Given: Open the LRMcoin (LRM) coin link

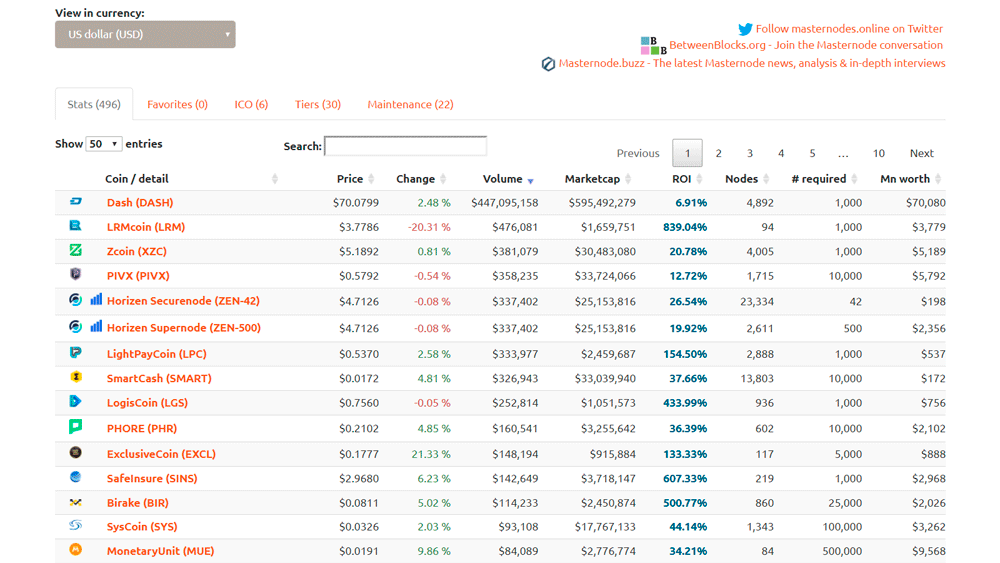Looking at the screenshot, I should pyautogui.click(x=146, y=227).
